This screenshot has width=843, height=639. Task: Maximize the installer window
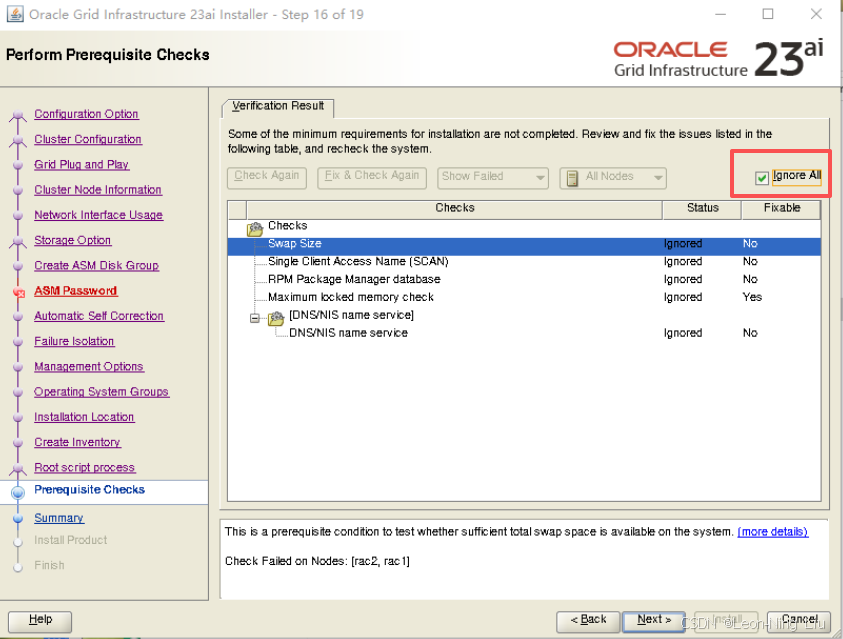[x=768, y=15]
